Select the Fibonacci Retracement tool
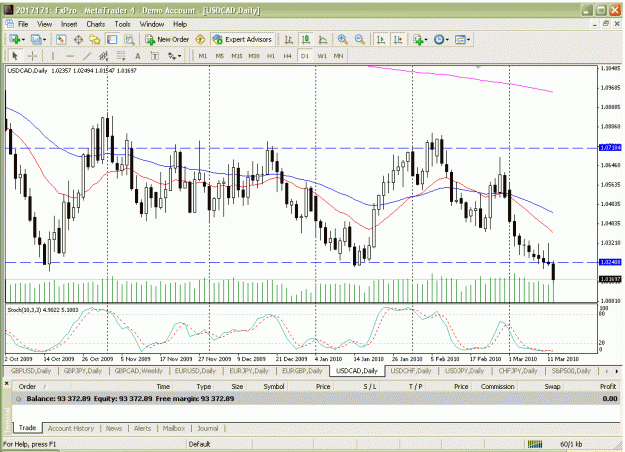 (x=121, y=56)
